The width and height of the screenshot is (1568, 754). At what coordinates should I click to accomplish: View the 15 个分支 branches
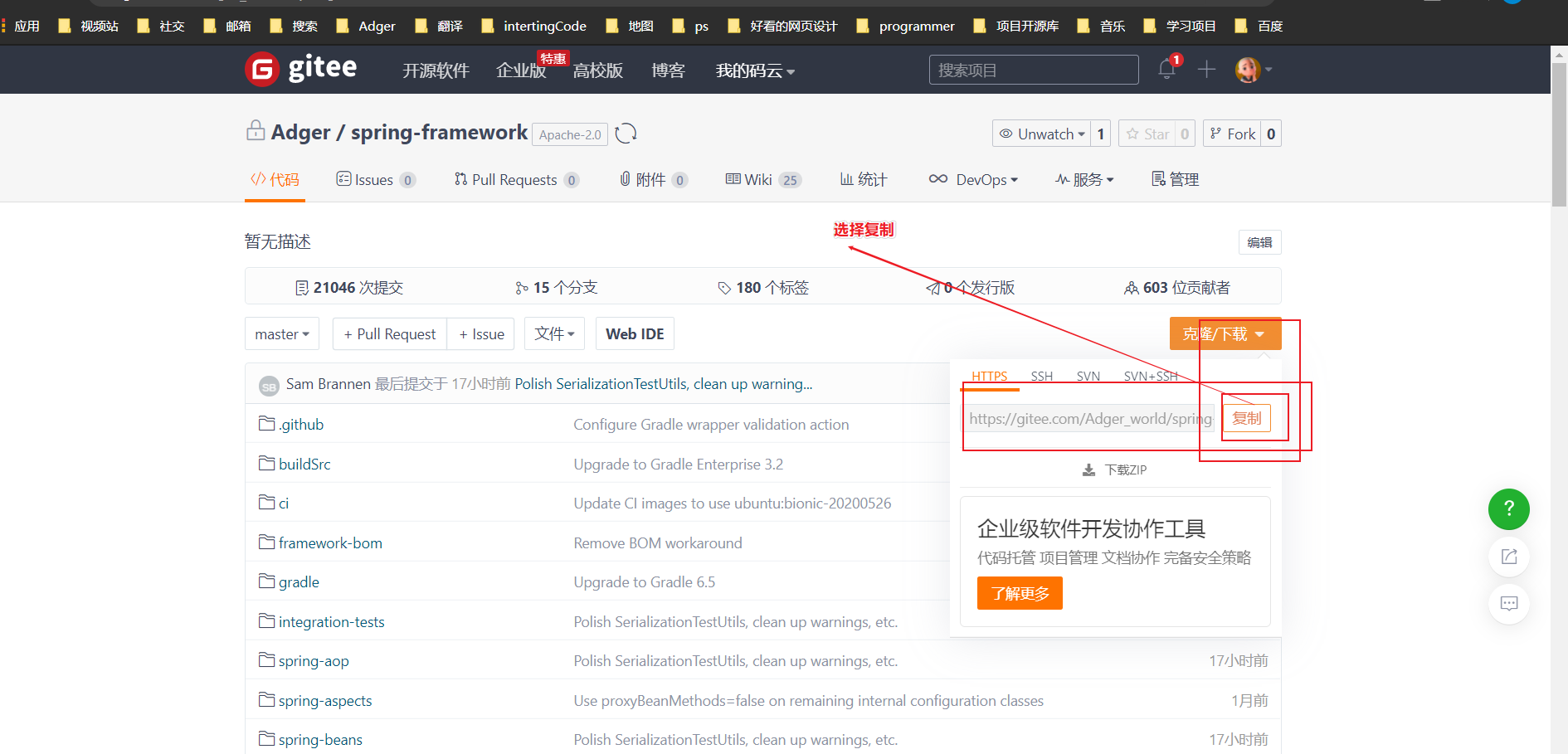point(556,287)
